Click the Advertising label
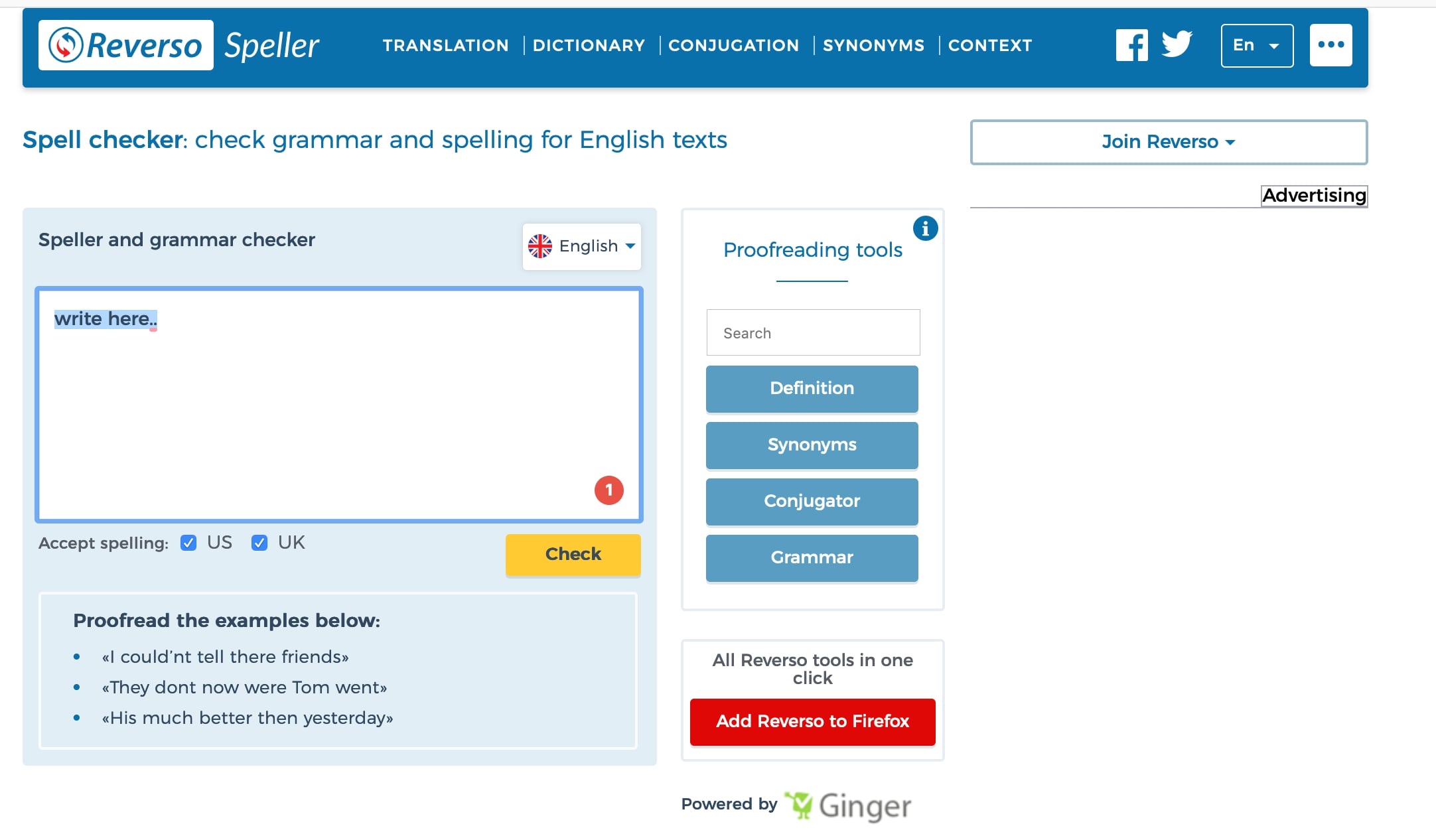1436x840 pixels. (x=1314, y=196)
